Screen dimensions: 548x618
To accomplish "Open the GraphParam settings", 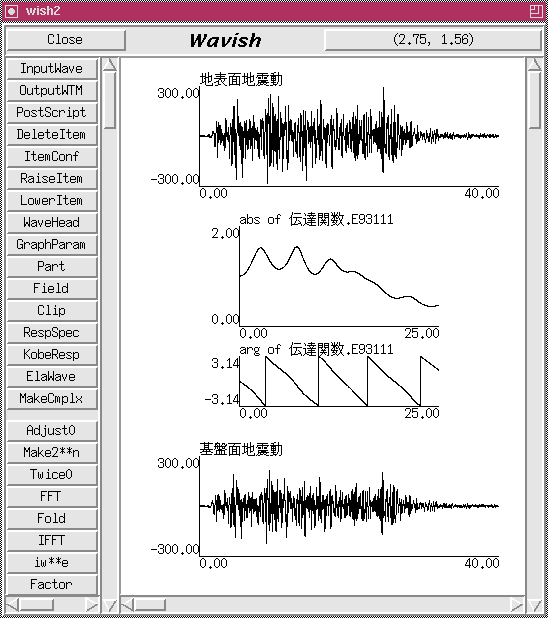I will (52, 244).
